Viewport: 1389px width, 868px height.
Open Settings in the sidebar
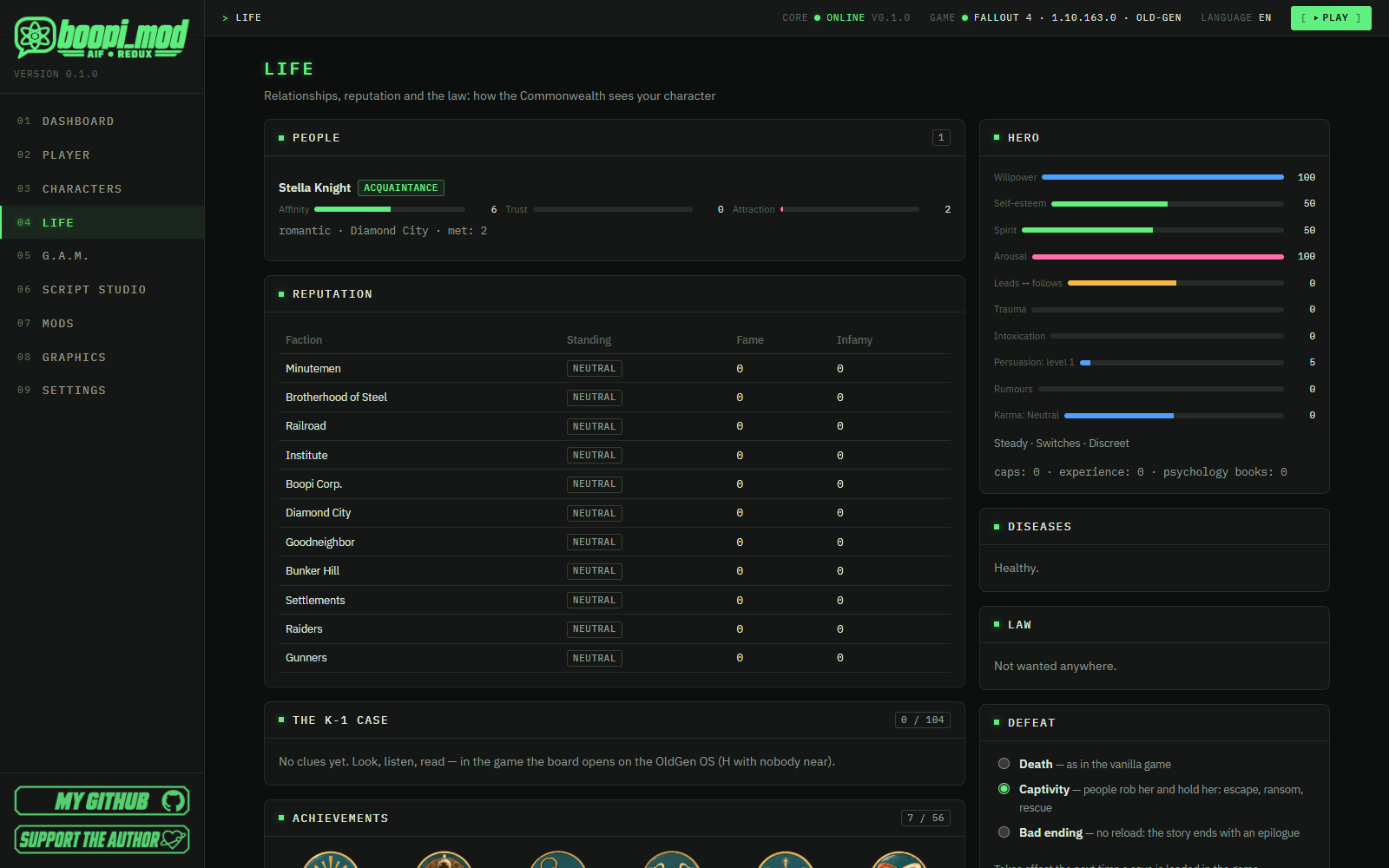tap(102, 391)
